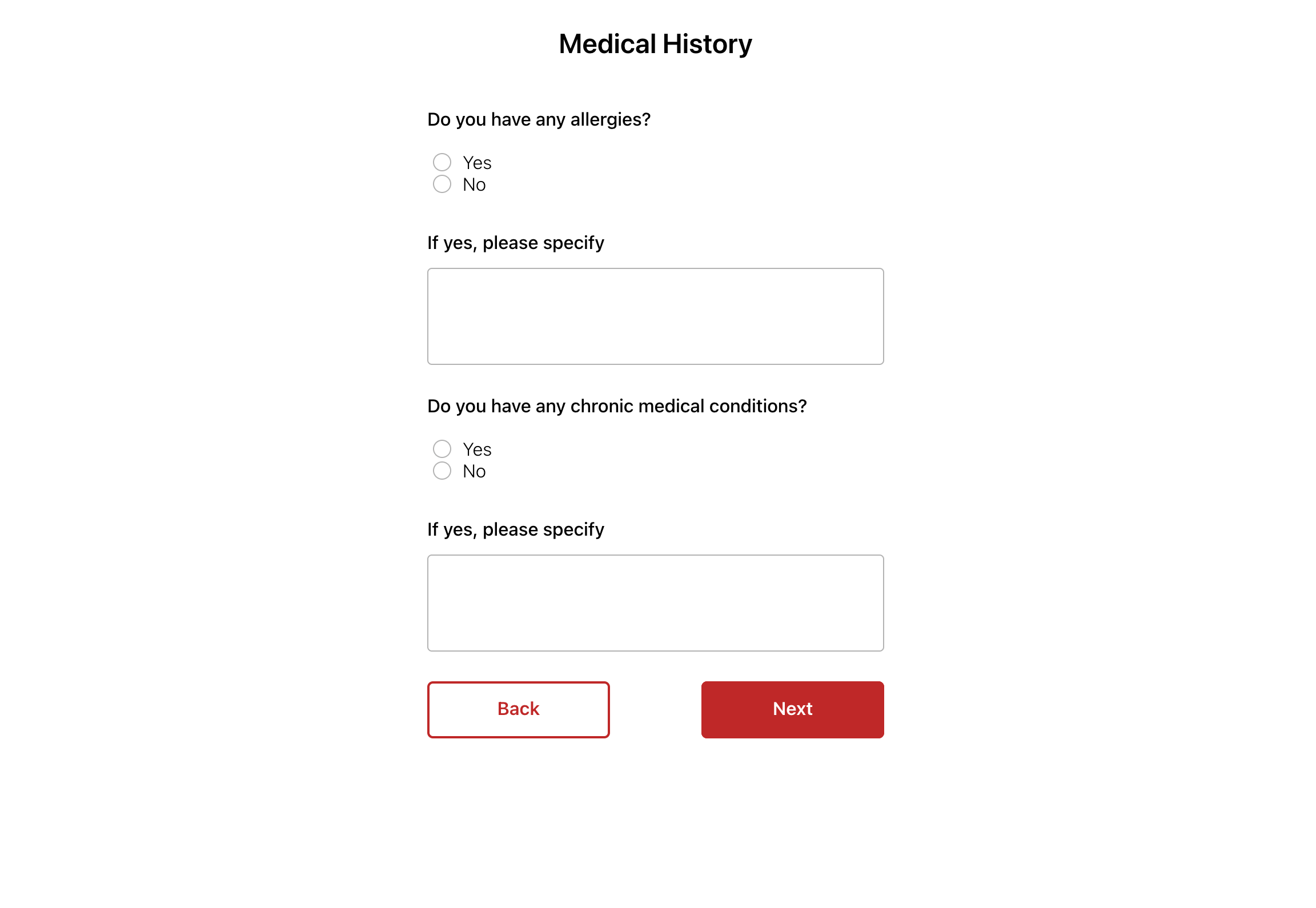Click the Yes label under chronic conditions

(x=477, y=449)
